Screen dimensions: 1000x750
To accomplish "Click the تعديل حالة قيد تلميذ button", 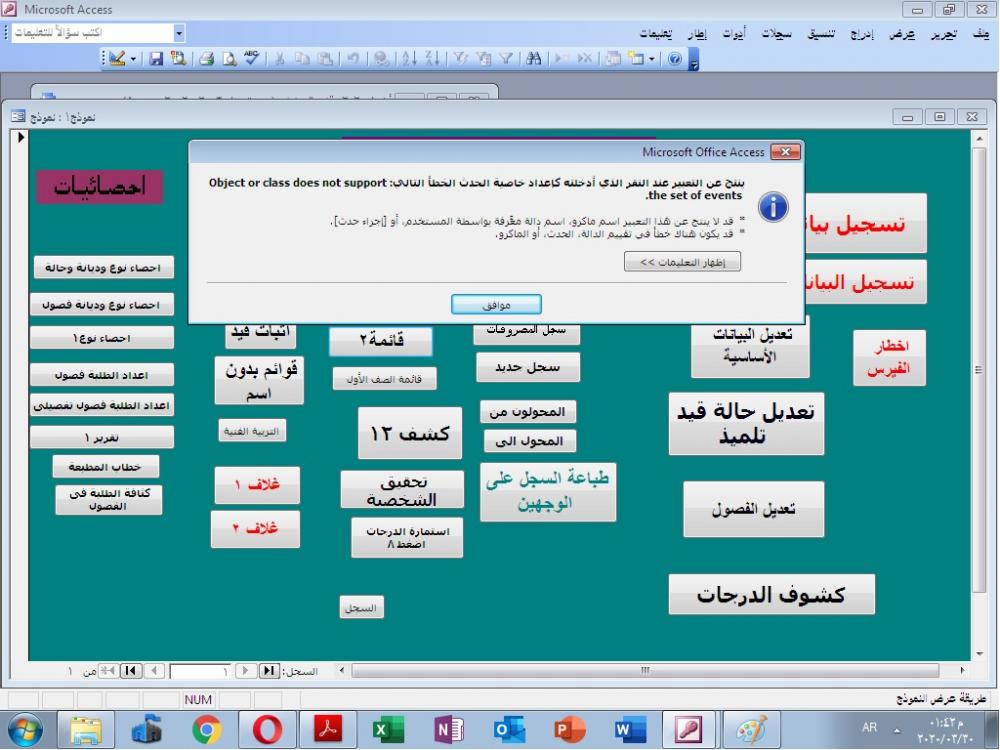I will tap(746, 423).
